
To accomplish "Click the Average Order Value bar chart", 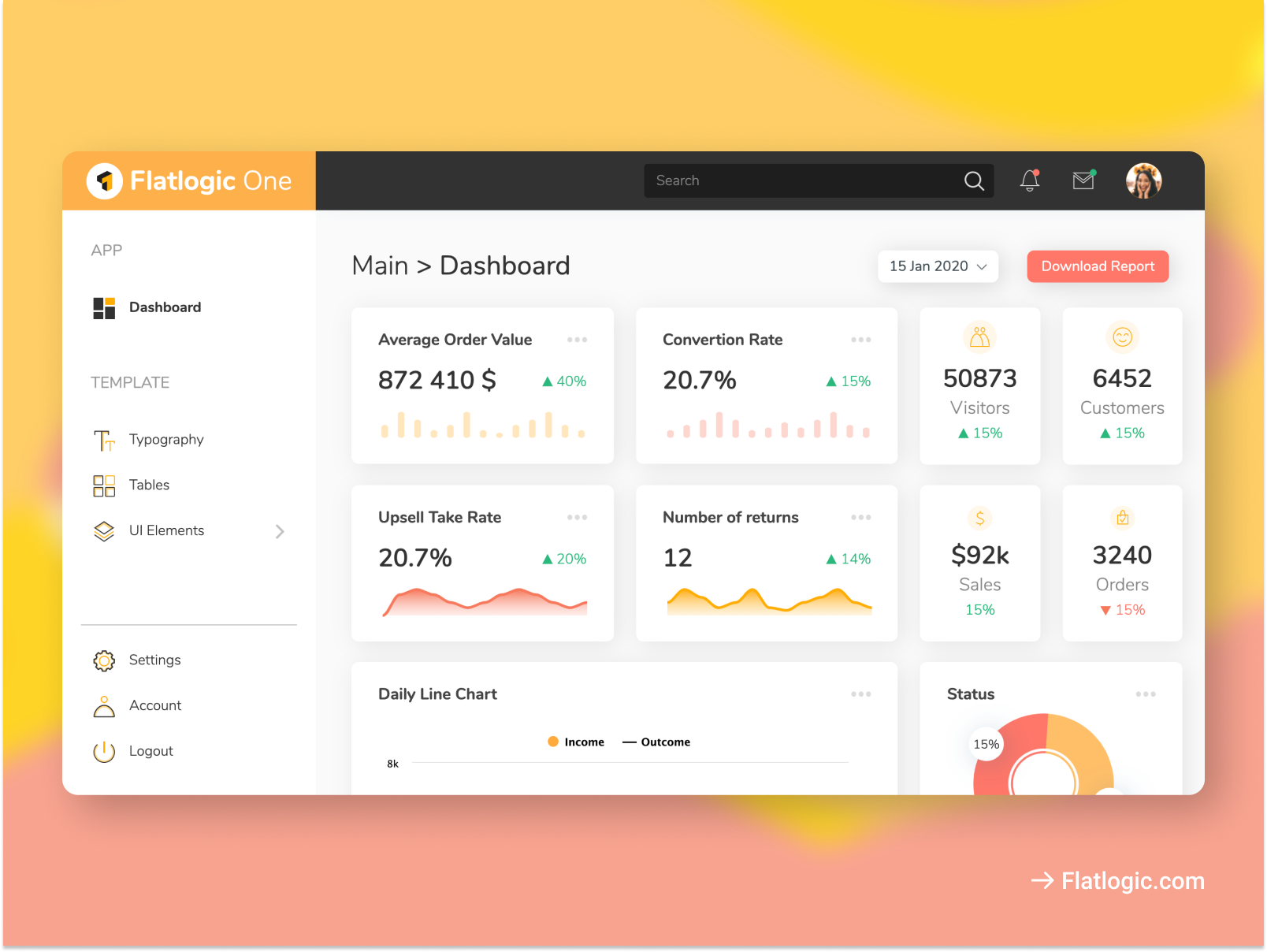I will [x=483, y=425].
